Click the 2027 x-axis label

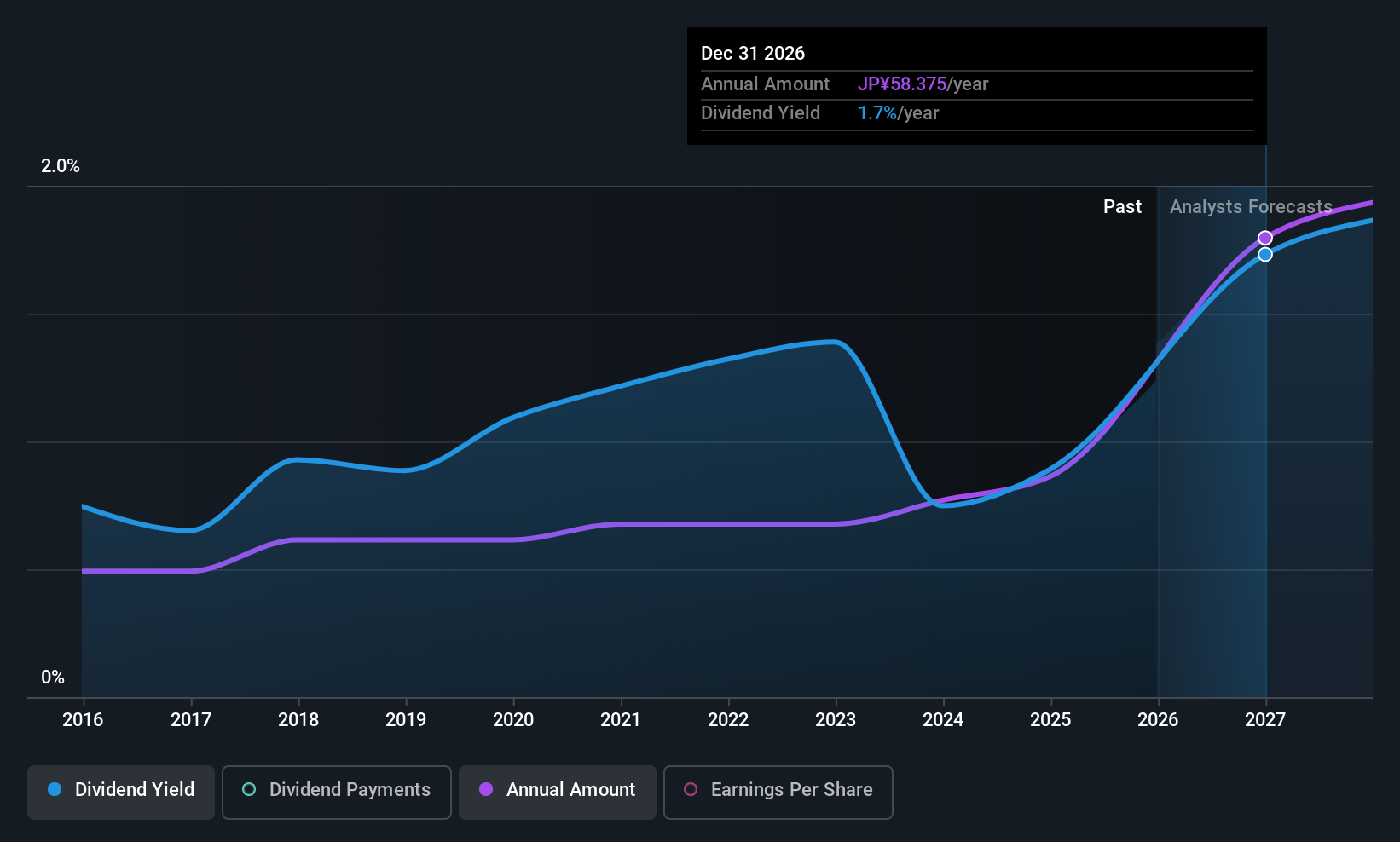[1265, 719]
